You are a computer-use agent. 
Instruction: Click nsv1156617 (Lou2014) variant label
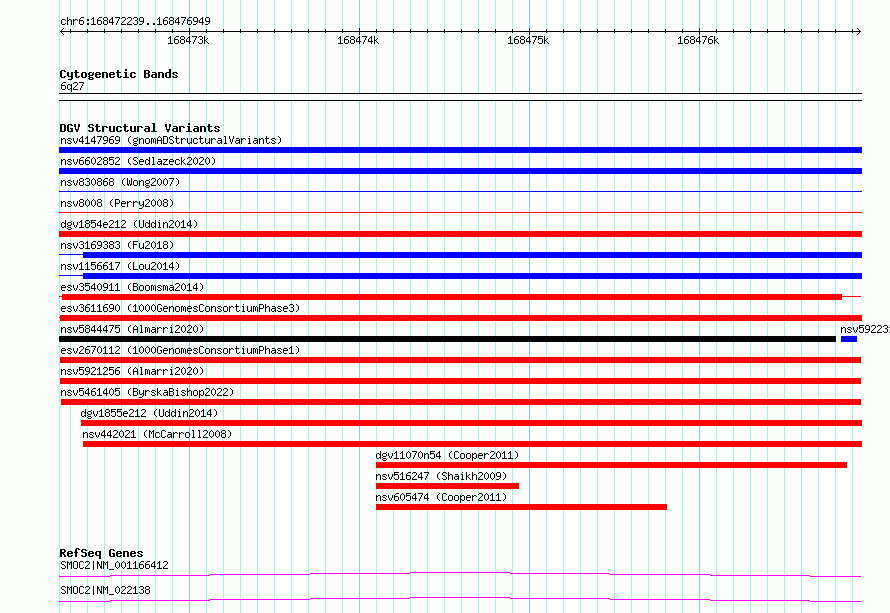(120, 266)
